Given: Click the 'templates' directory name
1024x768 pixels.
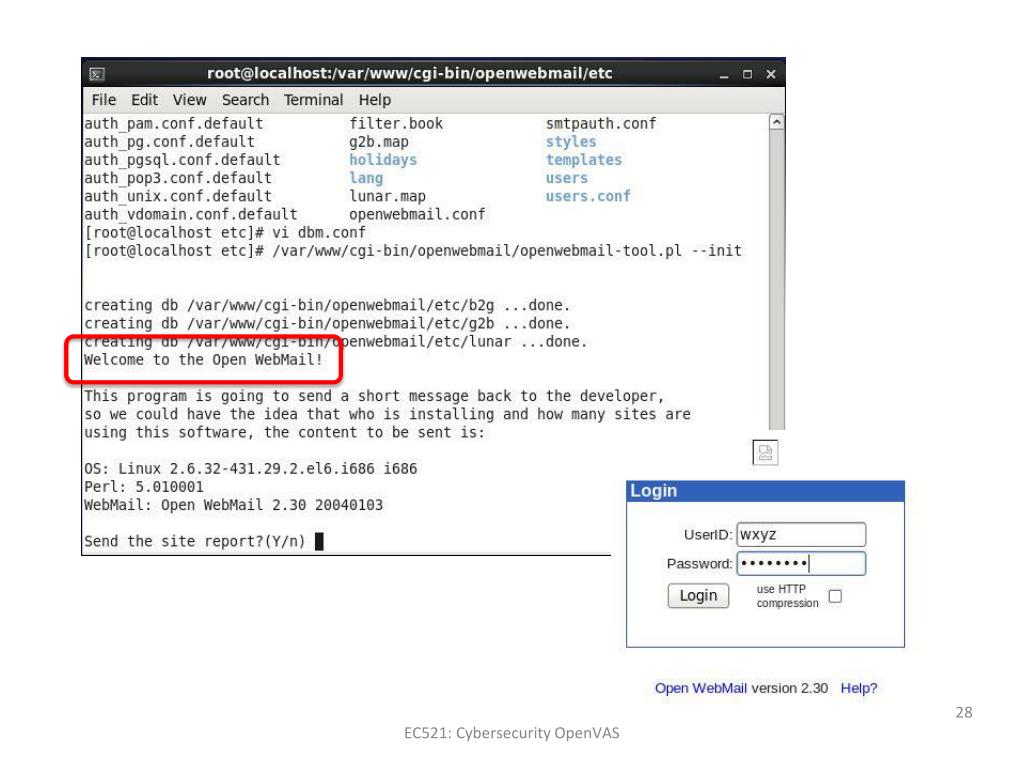Looking at the screenshot, I should 584,160.
